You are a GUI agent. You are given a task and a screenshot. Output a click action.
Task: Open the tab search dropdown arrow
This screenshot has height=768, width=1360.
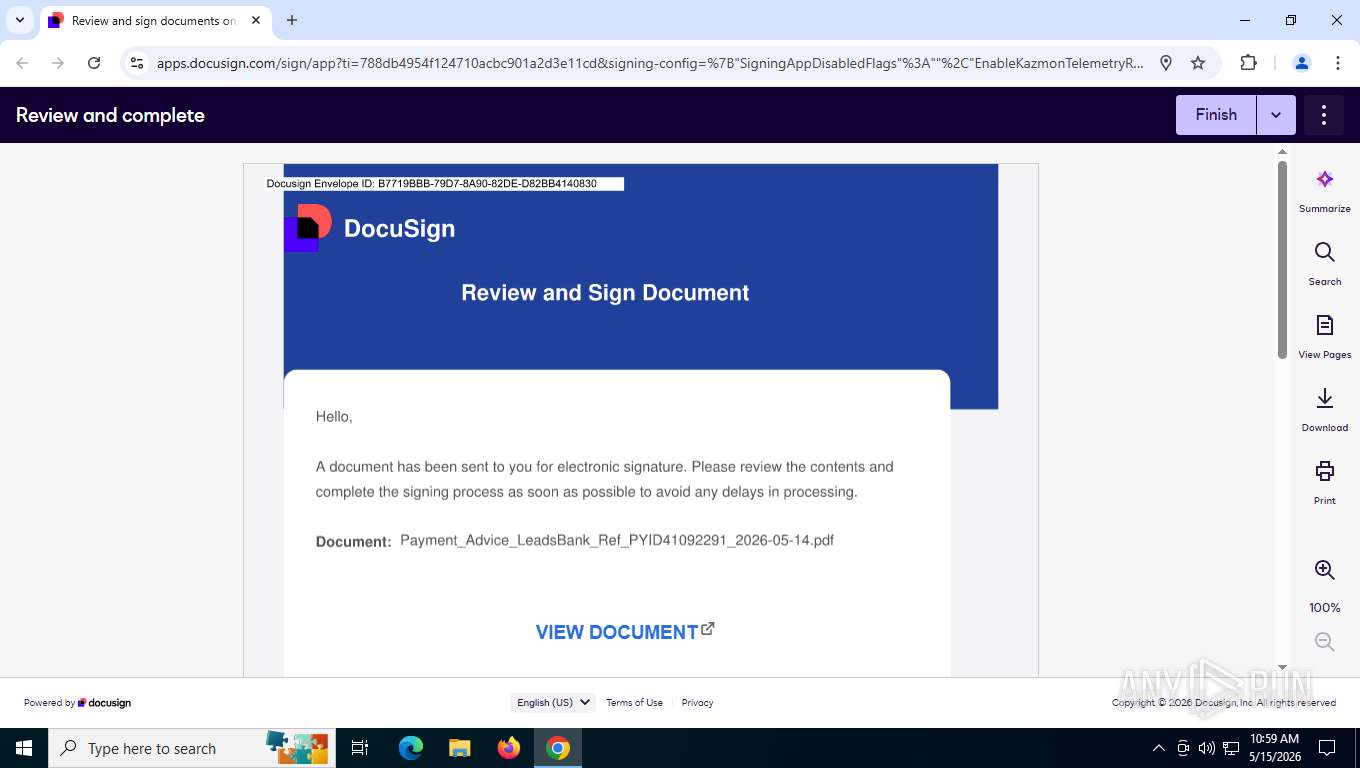pos(20,20)
